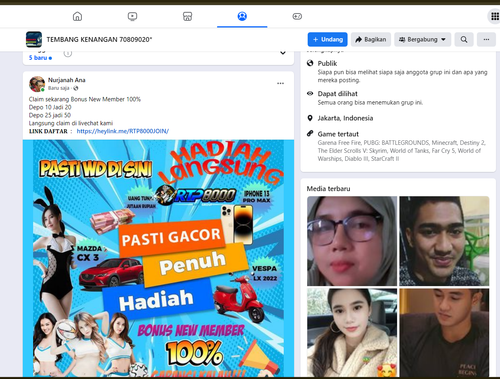500x379 pixels.
Task: Select the Jakarta, Indonesia text
Action: point(345,118)
